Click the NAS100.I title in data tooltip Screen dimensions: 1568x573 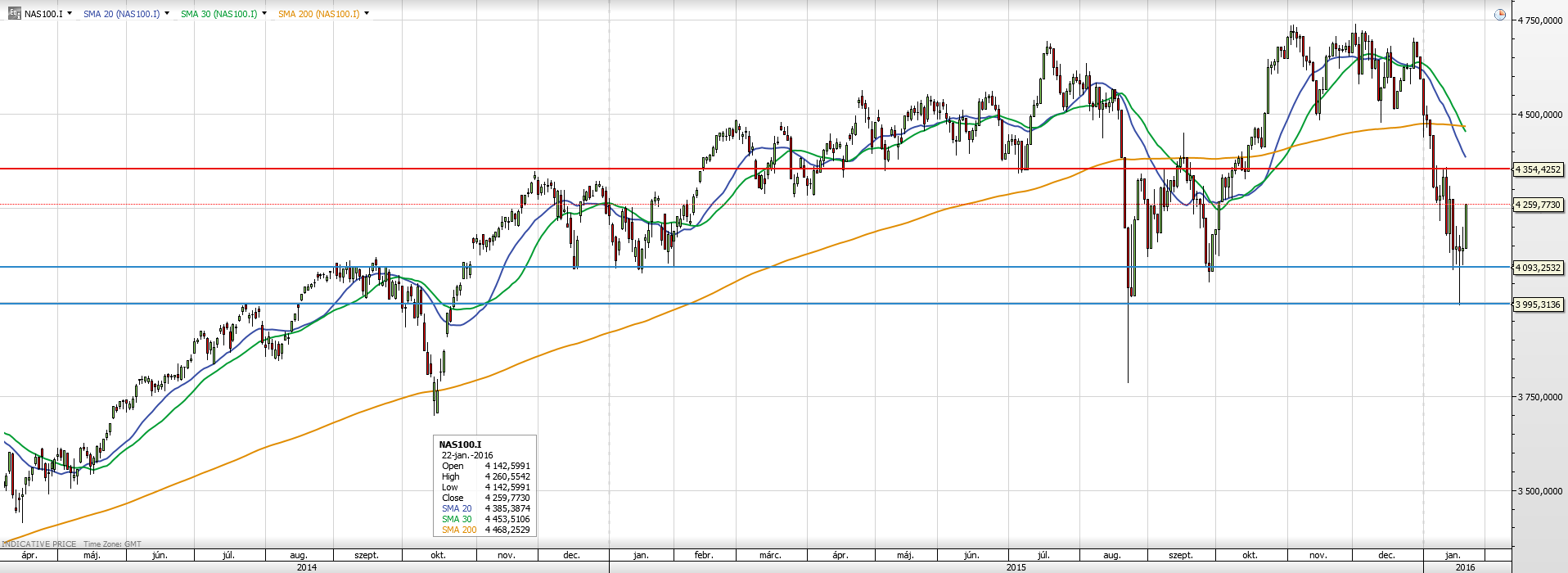(460, 444)
